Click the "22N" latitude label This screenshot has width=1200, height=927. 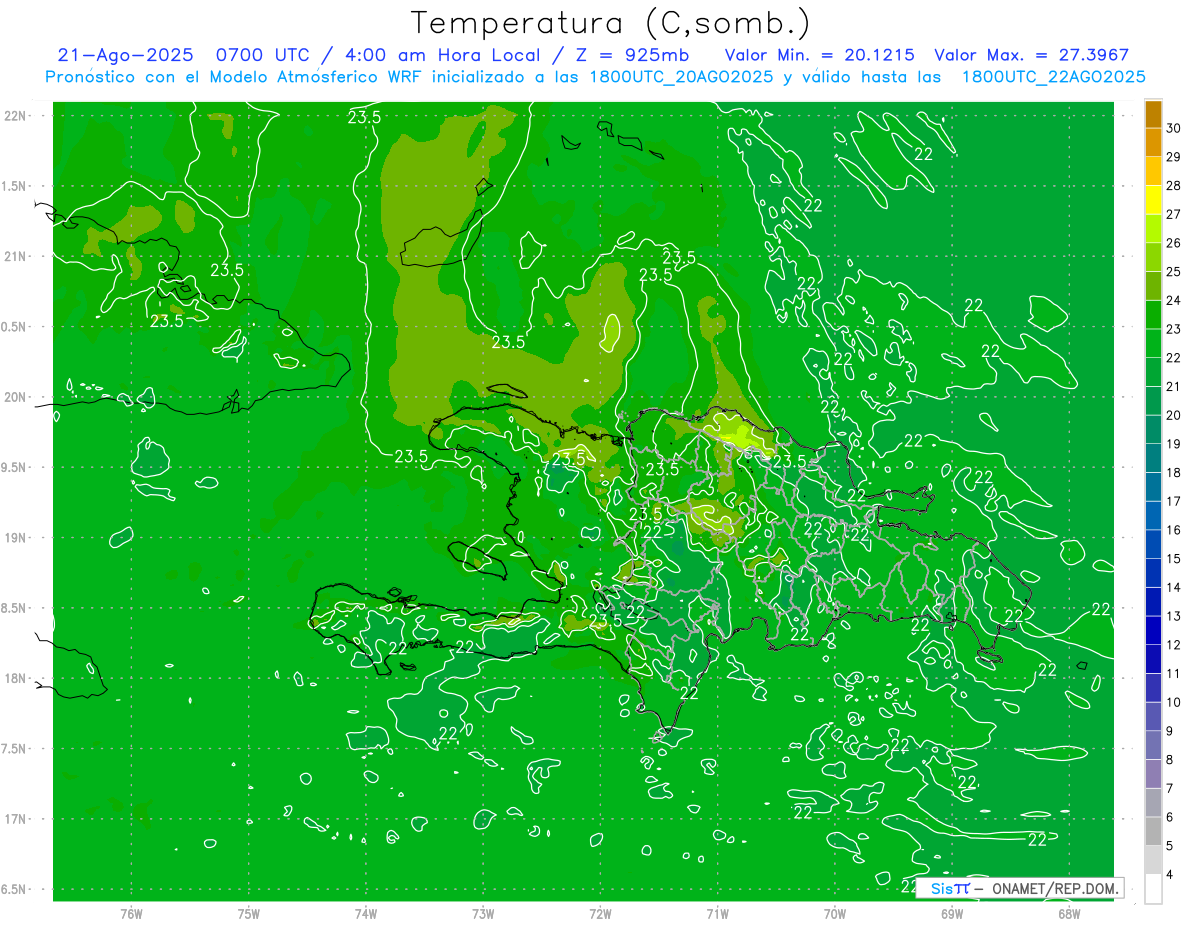click(x=16, y=116)
